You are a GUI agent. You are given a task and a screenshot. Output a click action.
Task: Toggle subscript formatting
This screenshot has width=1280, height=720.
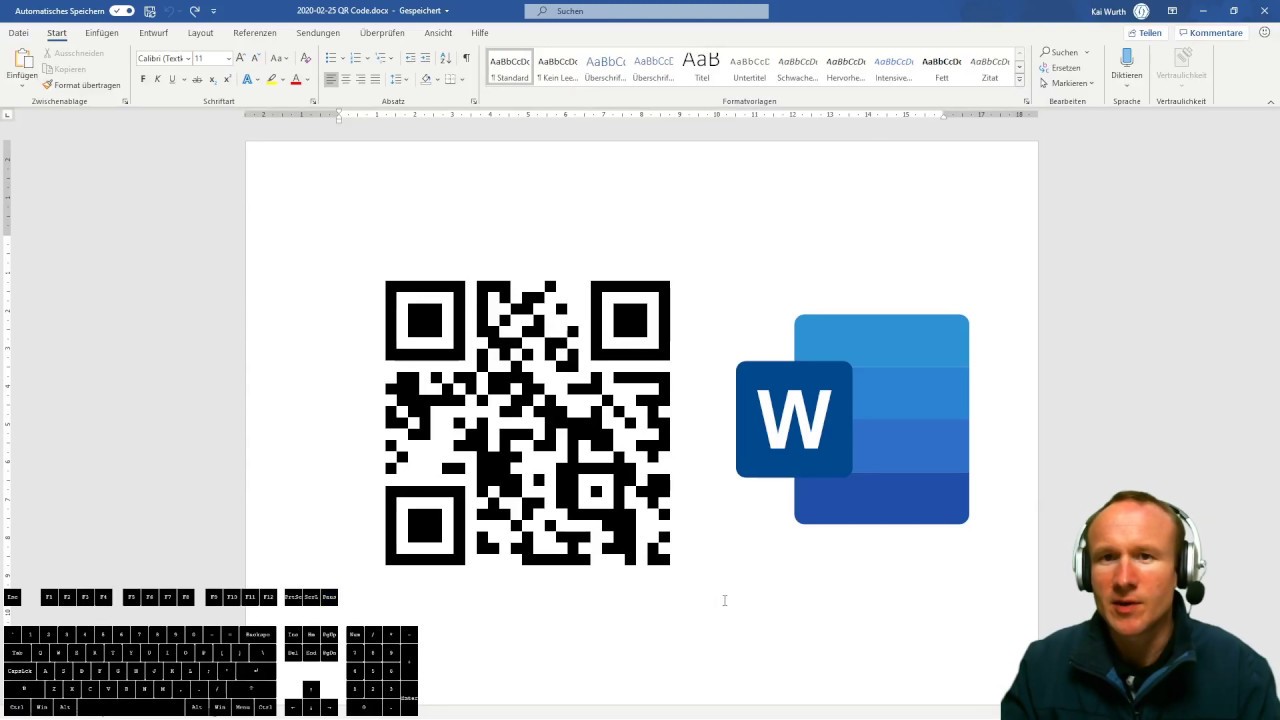coord(213,79)
